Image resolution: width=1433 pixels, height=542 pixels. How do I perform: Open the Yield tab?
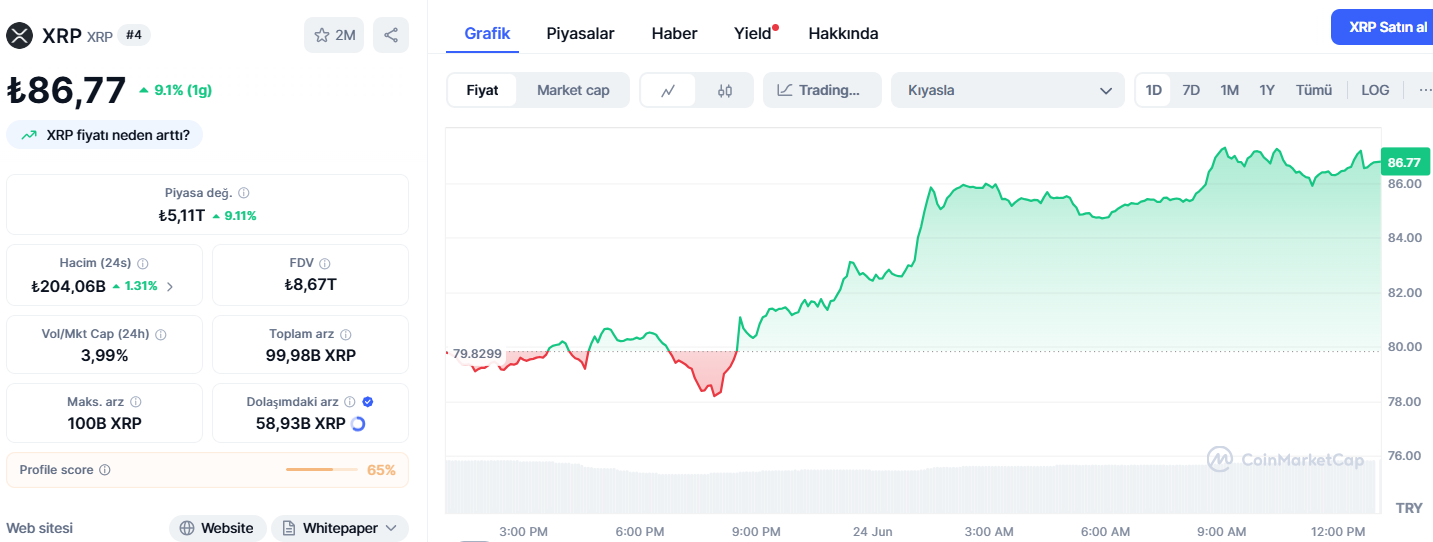(753, 33)
